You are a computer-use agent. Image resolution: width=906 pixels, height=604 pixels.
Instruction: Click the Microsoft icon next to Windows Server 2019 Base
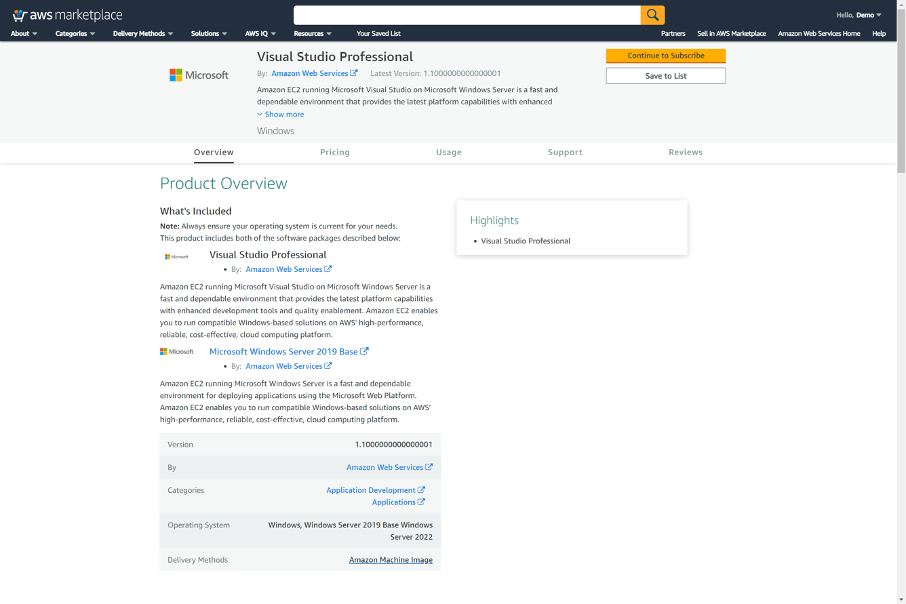tap(177, 351)
